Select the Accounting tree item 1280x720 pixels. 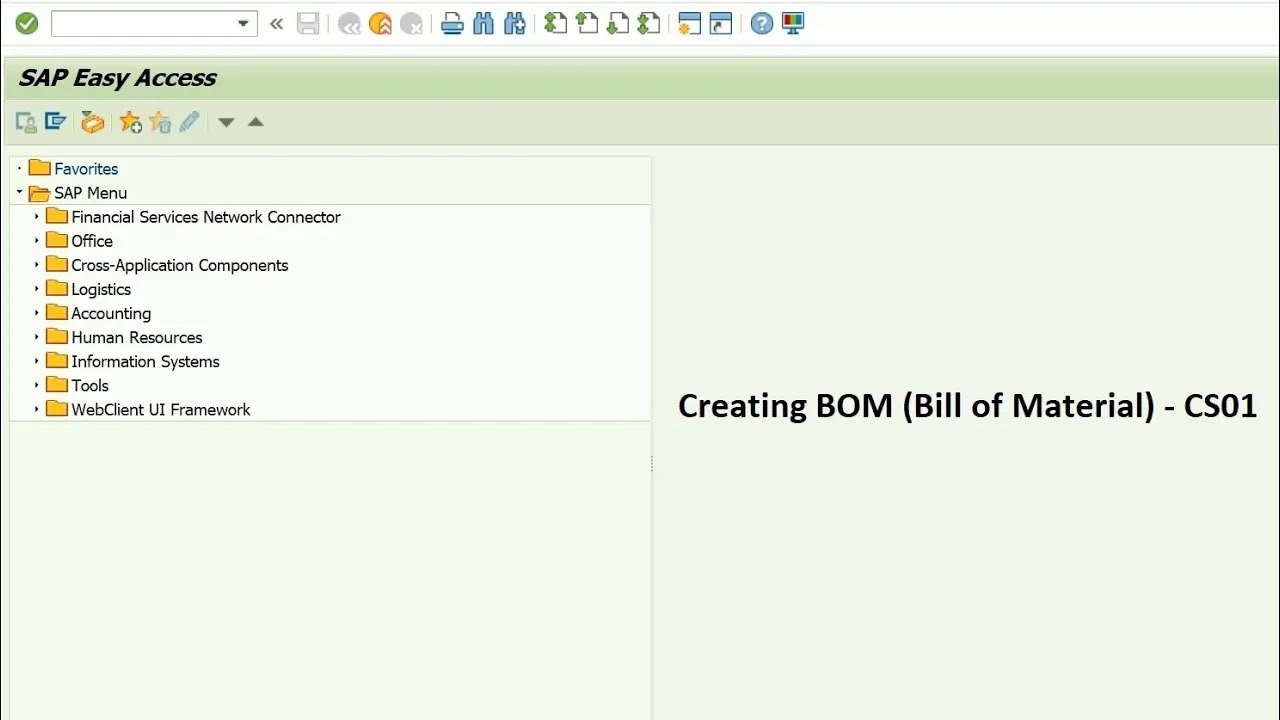point(111,313)
